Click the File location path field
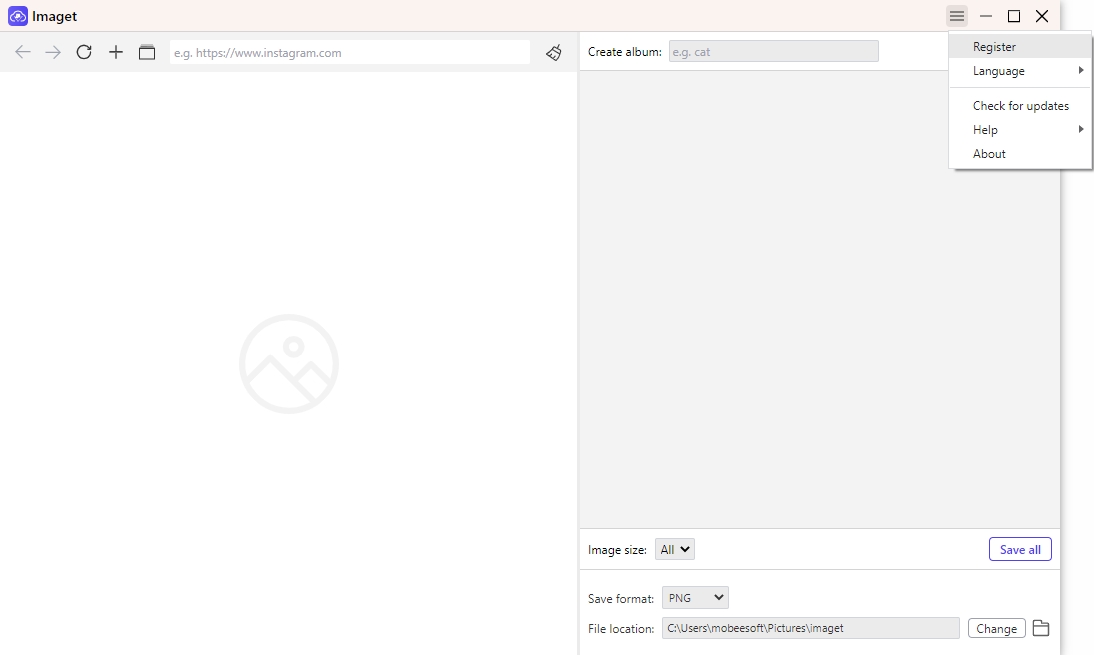 click(810, 628)
